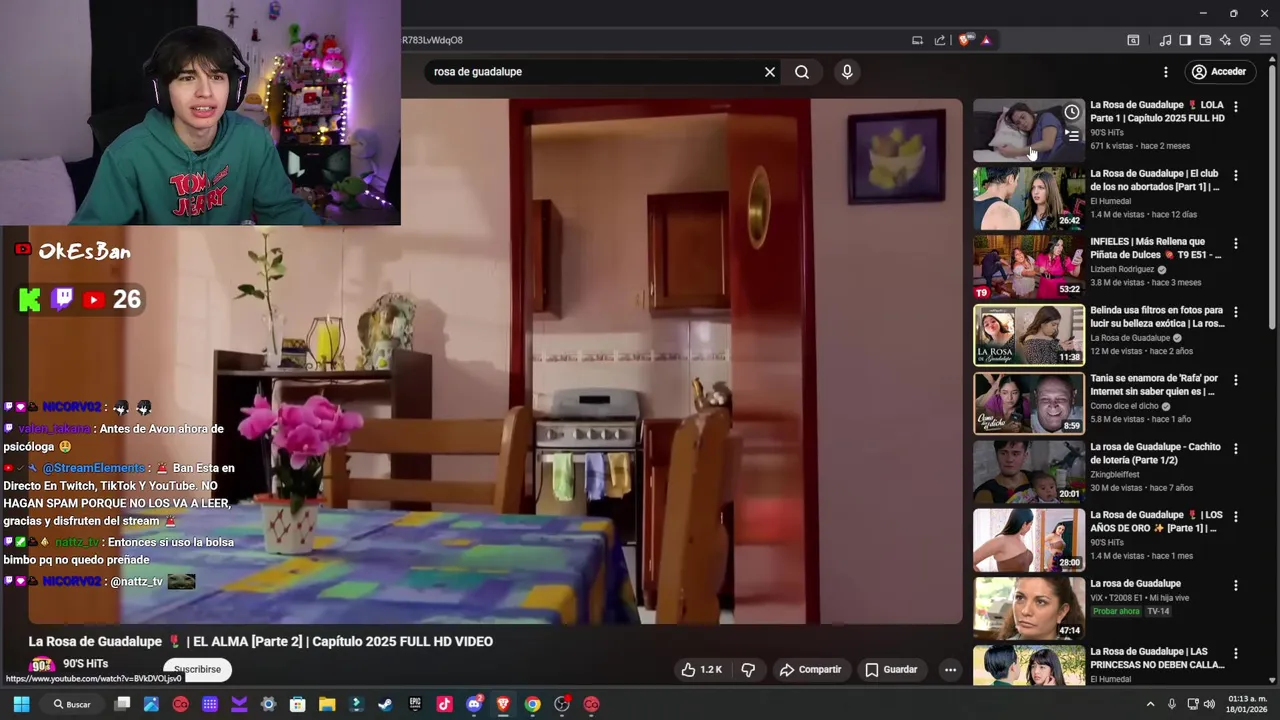The image size is (1280, 720).
Task: Open the tab search icon in browser toolbar
Action: click(x=1133, y=40)
